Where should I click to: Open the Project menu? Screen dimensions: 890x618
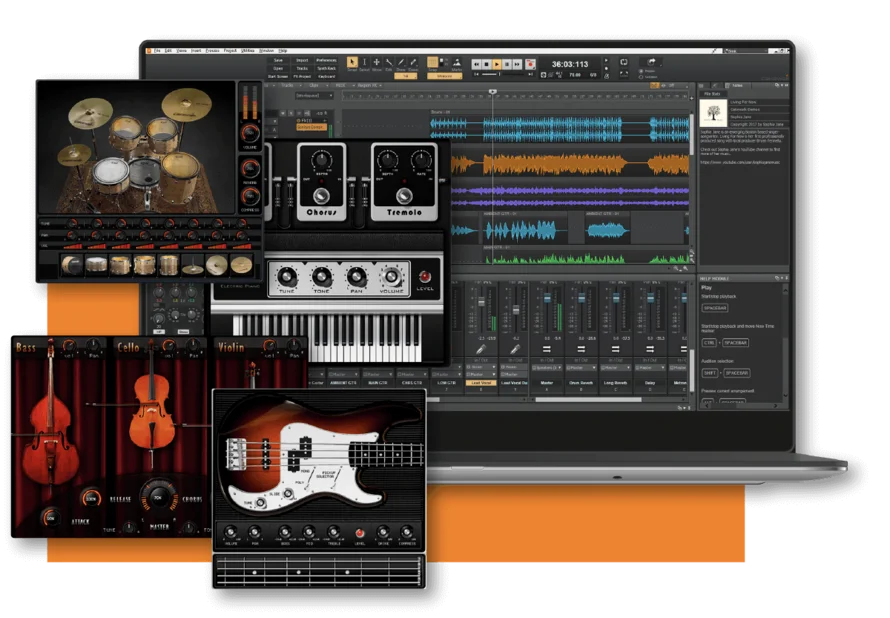point(229,50)
